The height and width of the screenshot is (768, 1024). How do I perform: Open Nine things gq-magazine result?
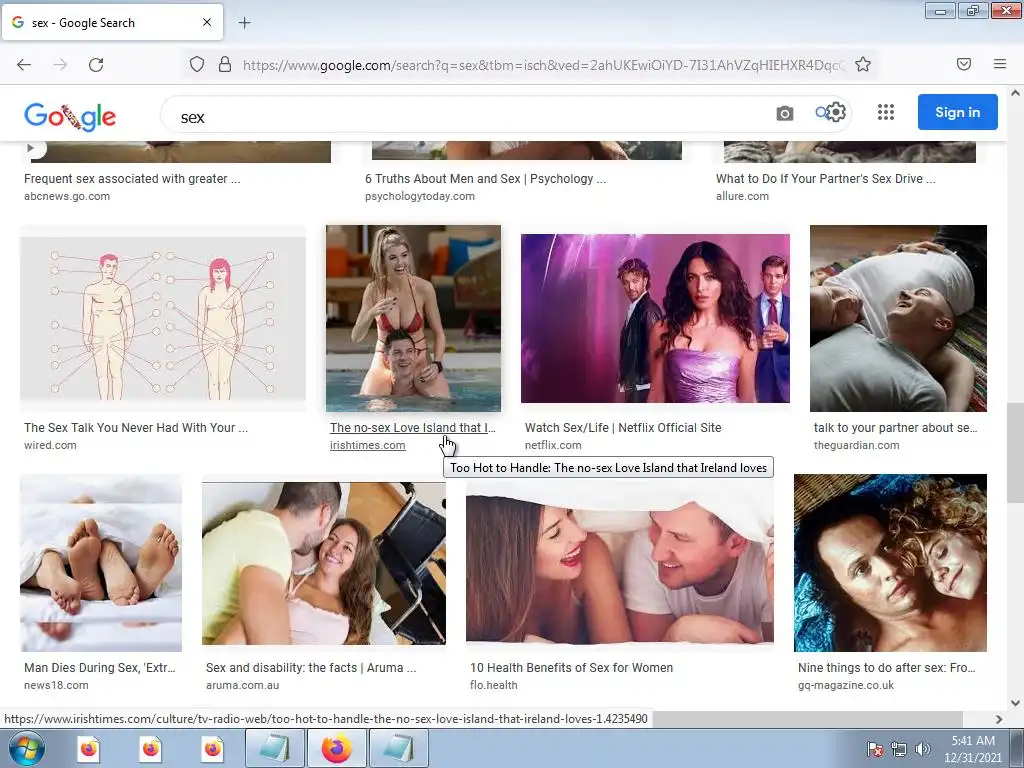(x=886, y=668)
